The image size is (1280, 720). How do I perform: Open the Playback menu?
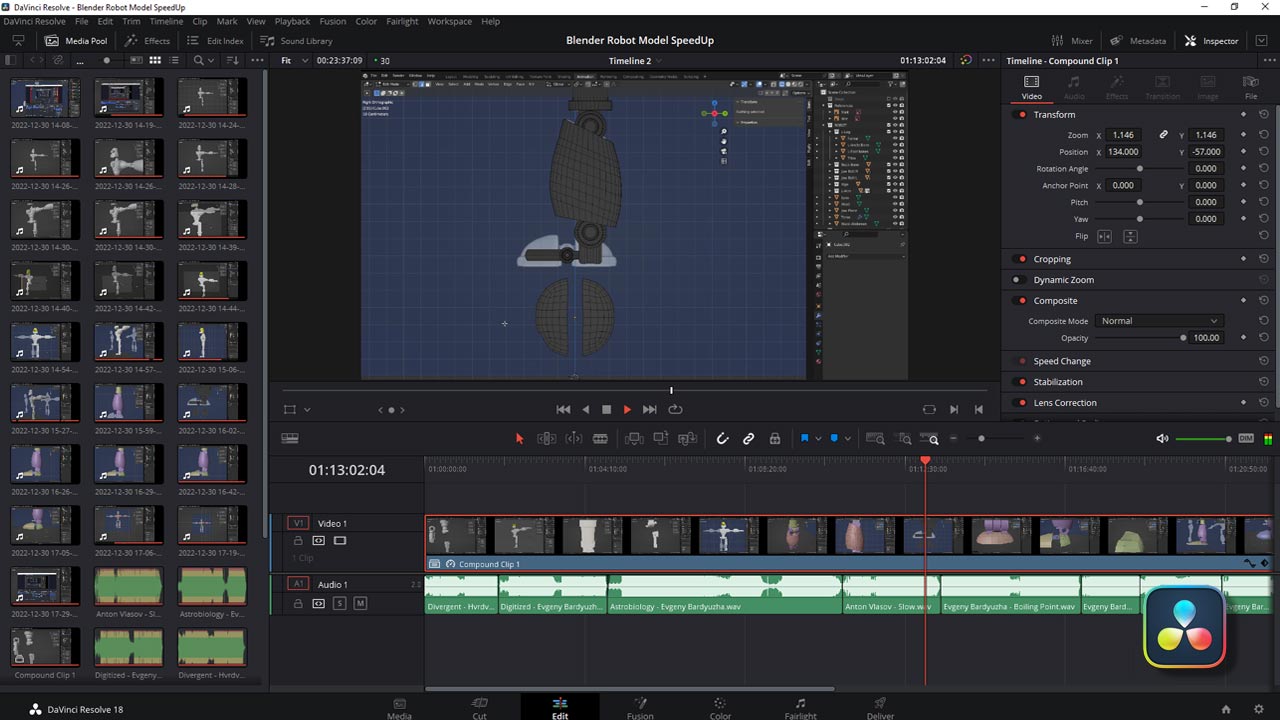coord(292,21)
